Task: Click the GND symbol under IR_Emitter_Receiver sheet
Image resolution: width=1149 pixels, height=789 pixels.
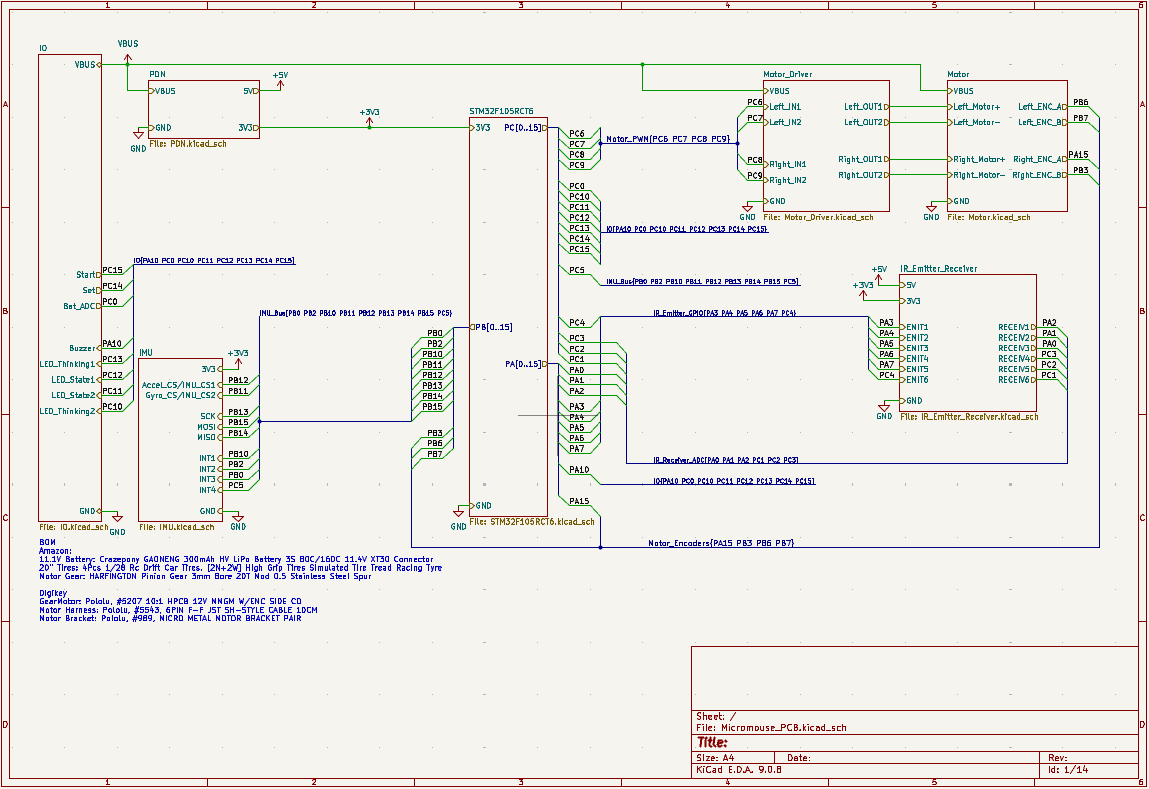Action: [x=884, y=410]
